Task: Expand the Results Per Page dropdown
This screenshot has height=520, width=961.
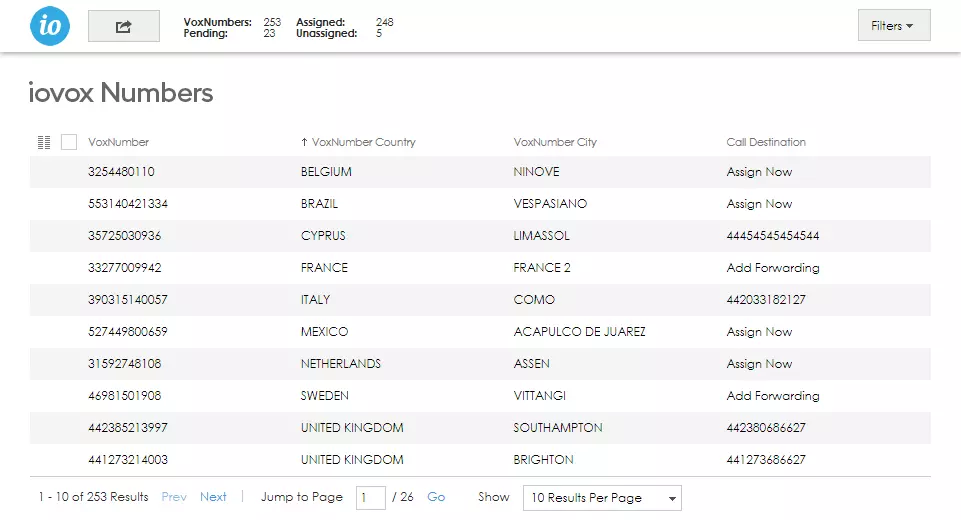Action: click(601, 497)
